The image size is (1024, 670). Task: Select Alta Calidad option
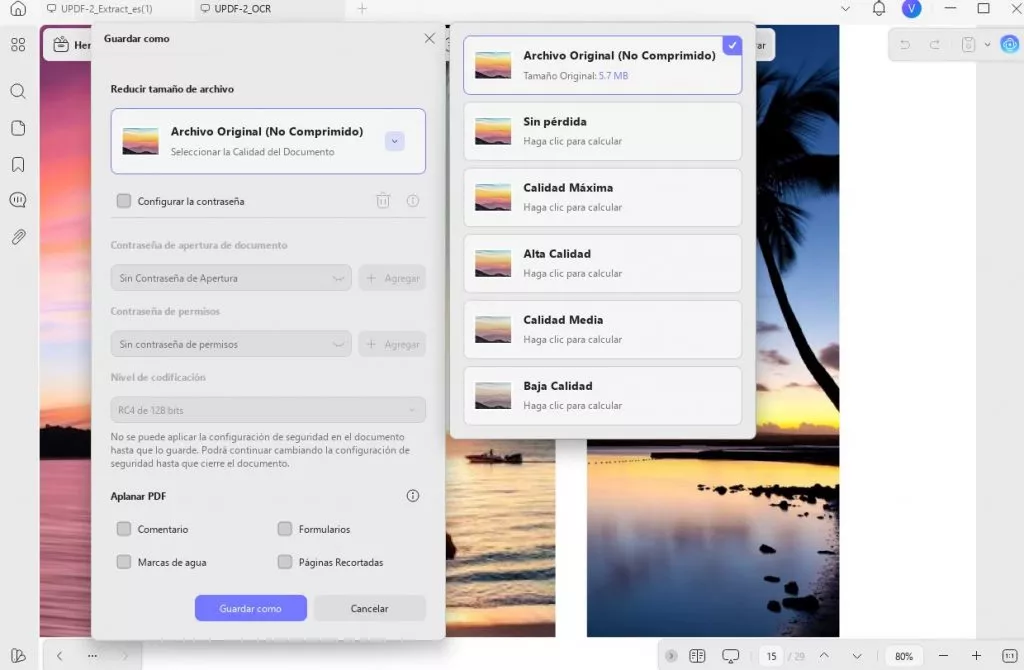tap(602, 263)
